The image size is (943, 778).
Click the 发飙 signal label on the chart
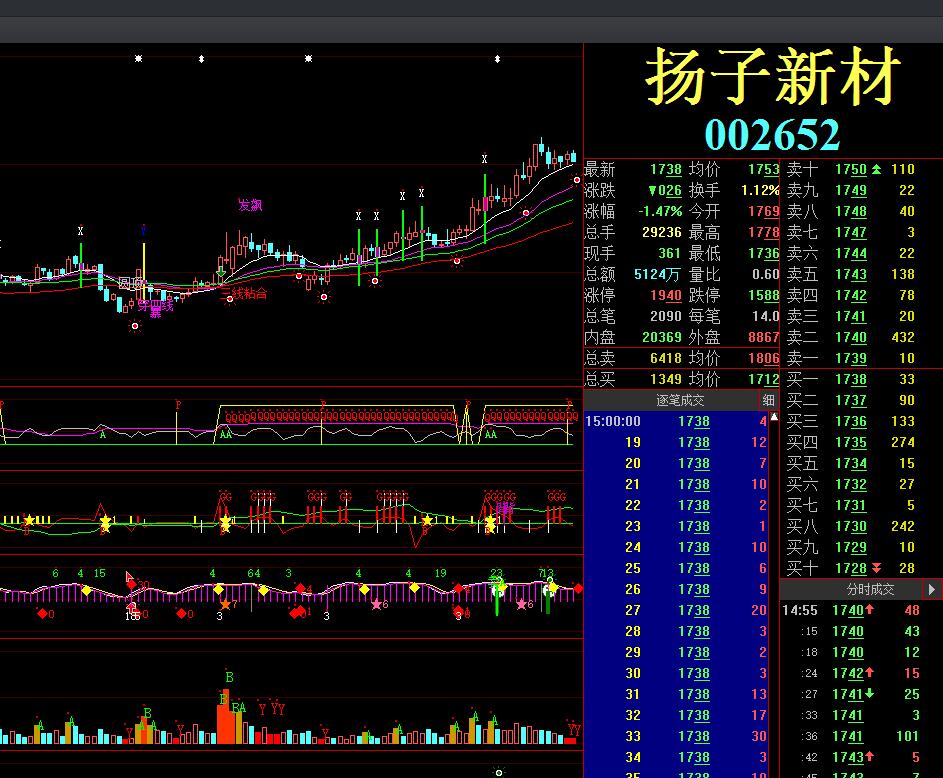pyautogui.click(x=250, y=205)
